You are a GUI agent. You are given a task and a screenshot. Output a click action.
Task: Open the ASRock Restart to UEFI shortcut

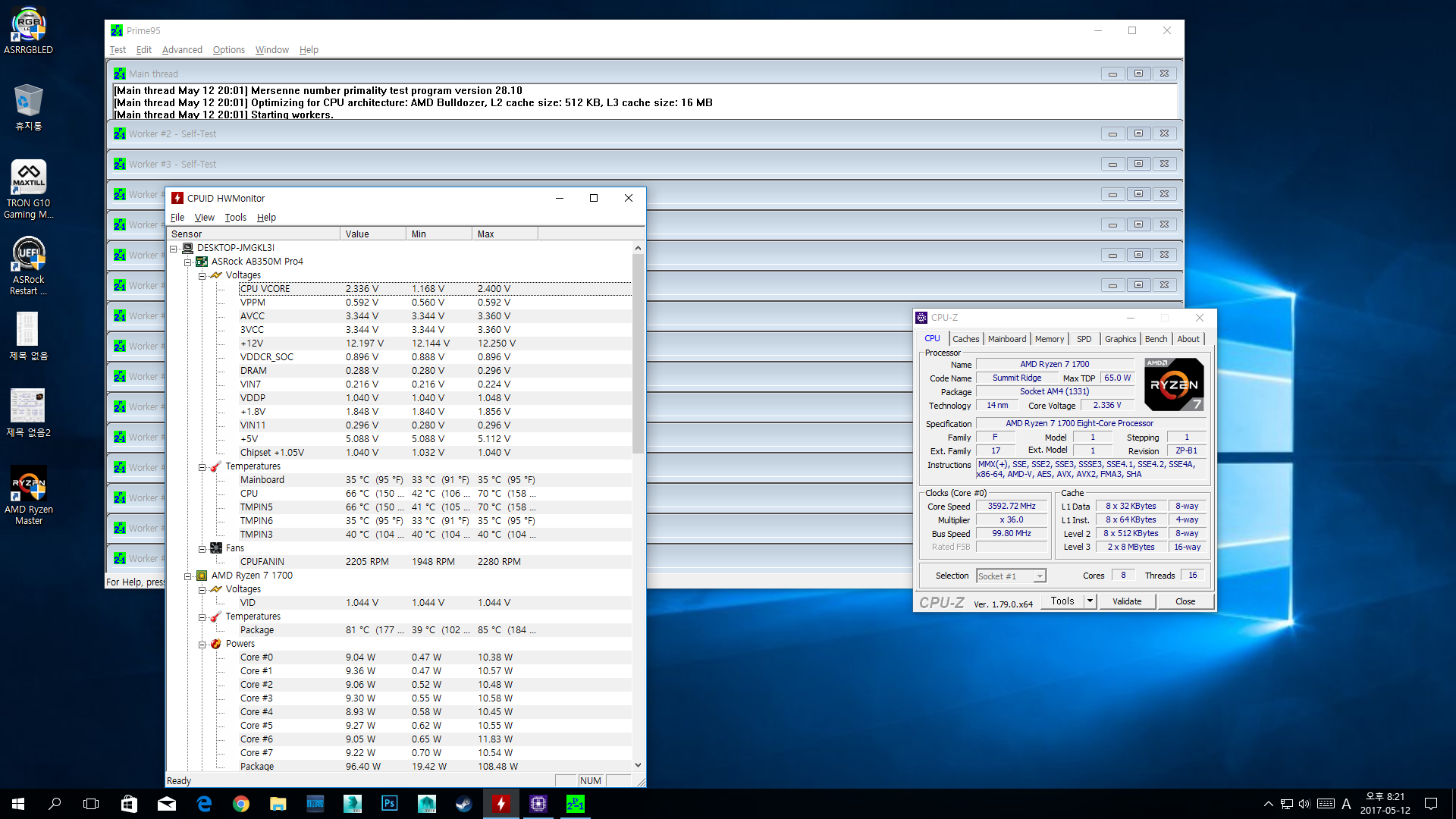pos(28,265)
